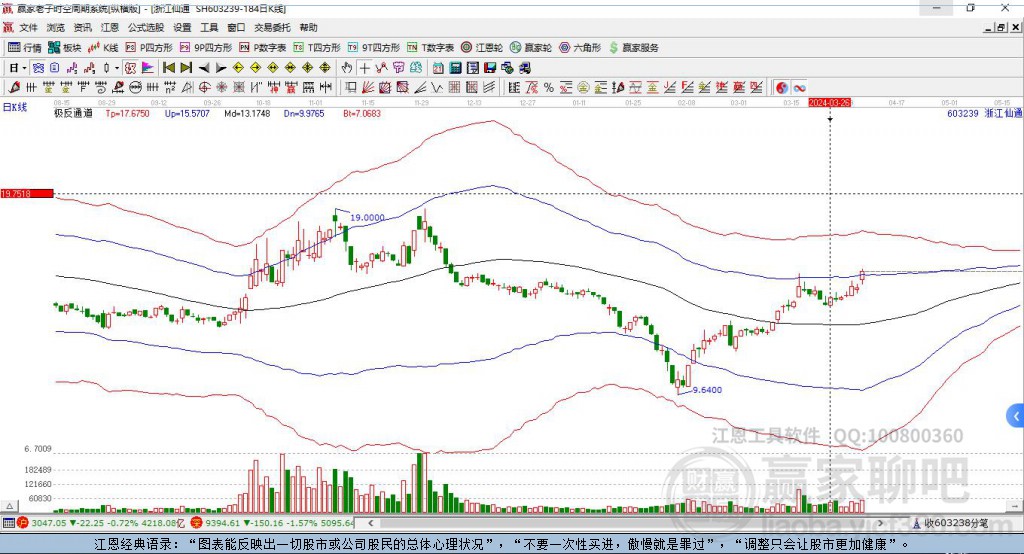
Task: Click the P四方形 button
Action: [x=149, y=48]
